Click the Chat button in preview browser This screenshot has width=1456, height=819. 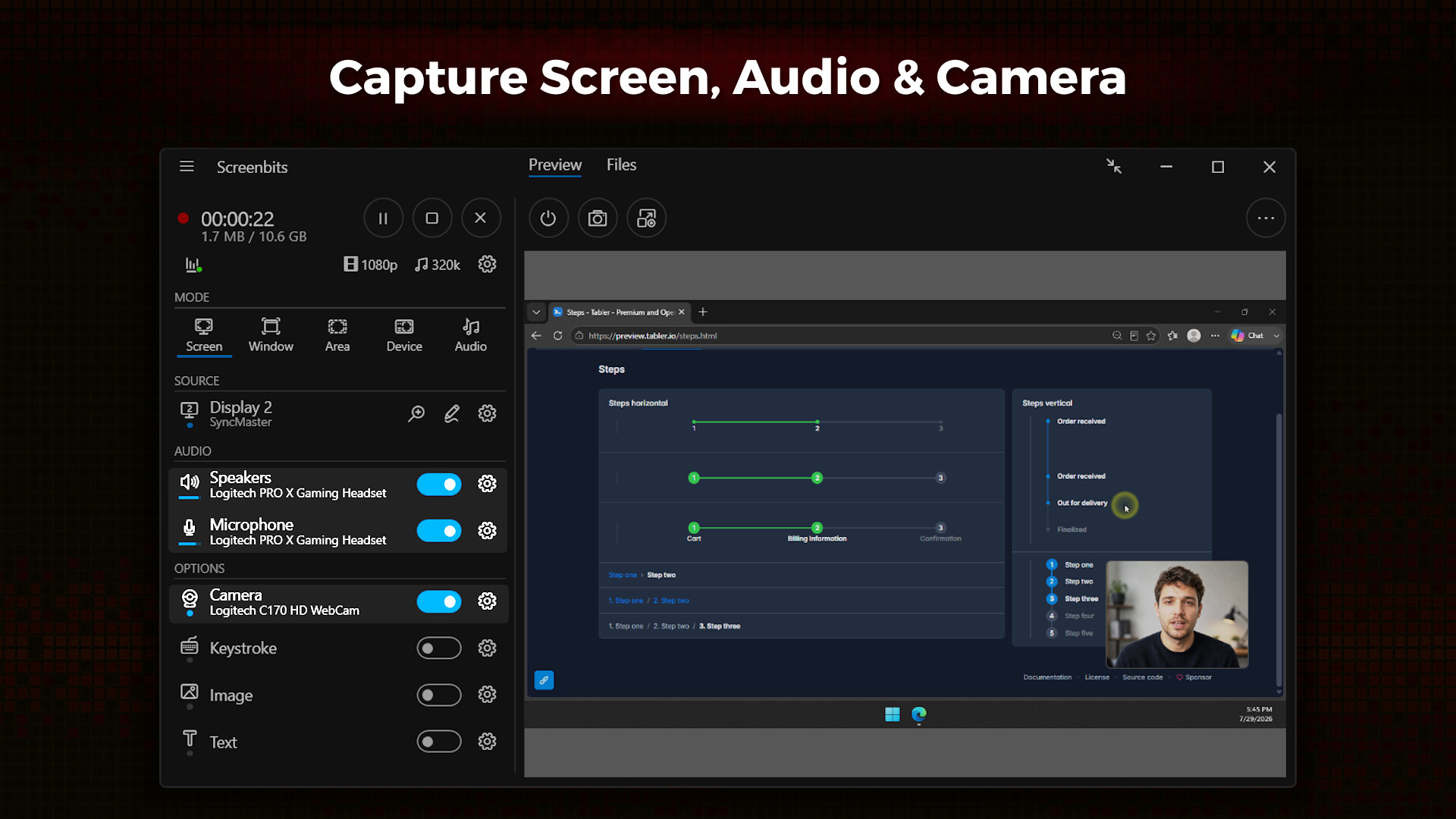click(1248, 335)
